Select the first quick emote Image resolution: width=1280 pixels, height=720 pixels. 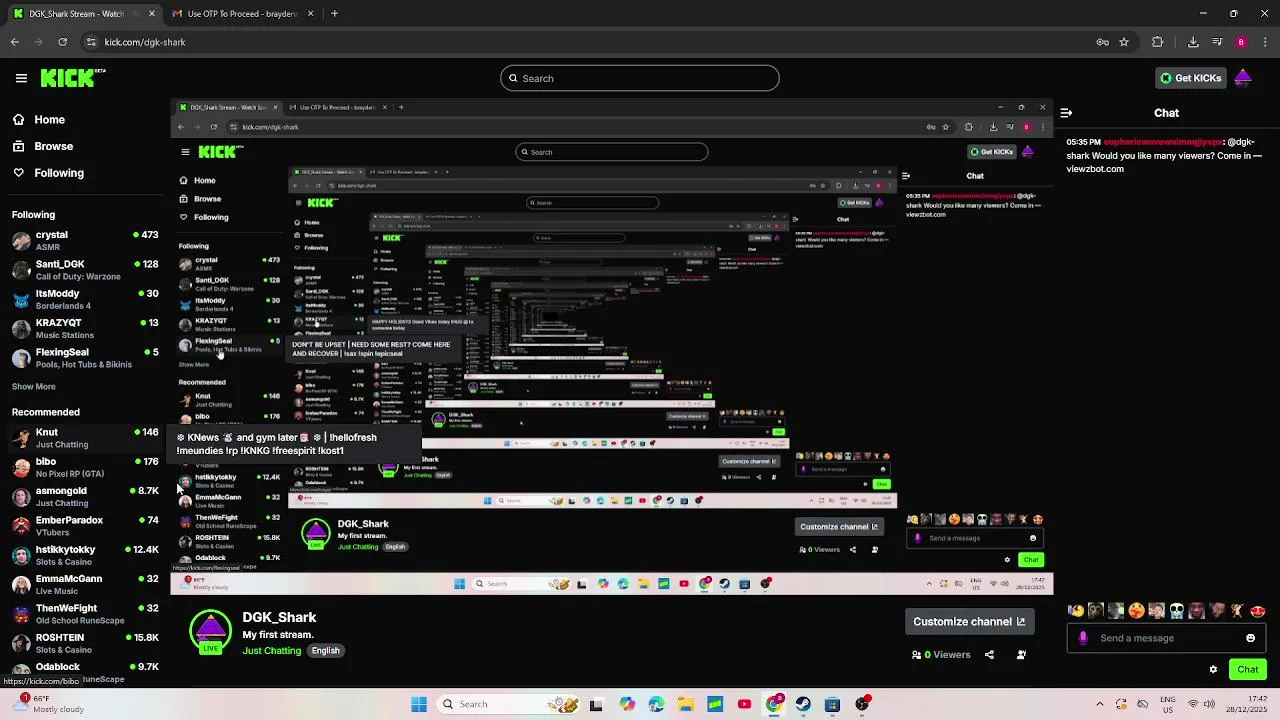pyautogui.click(x=1075, y=611)
